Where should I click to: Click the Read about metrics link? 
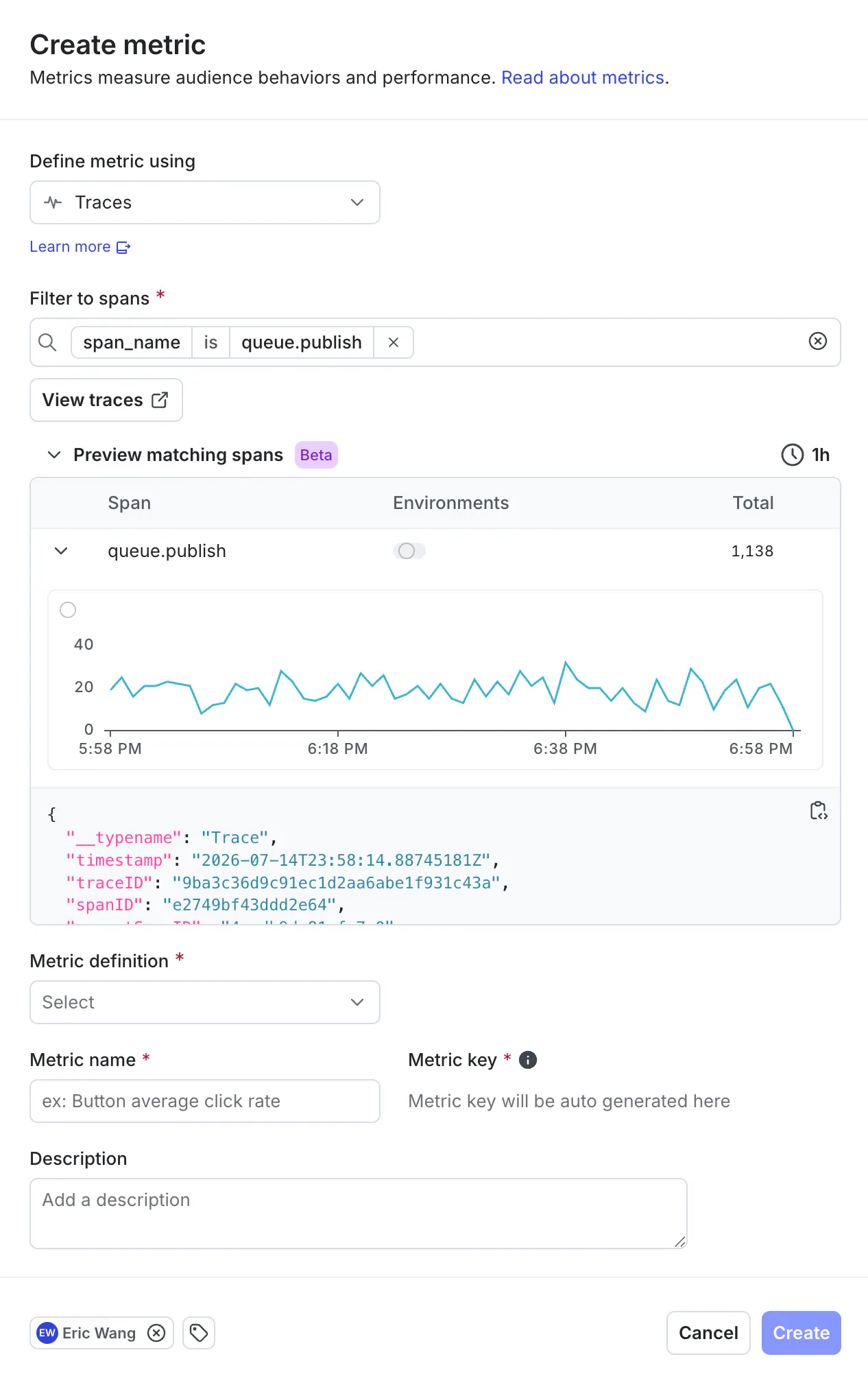click(x=583, y=78)
